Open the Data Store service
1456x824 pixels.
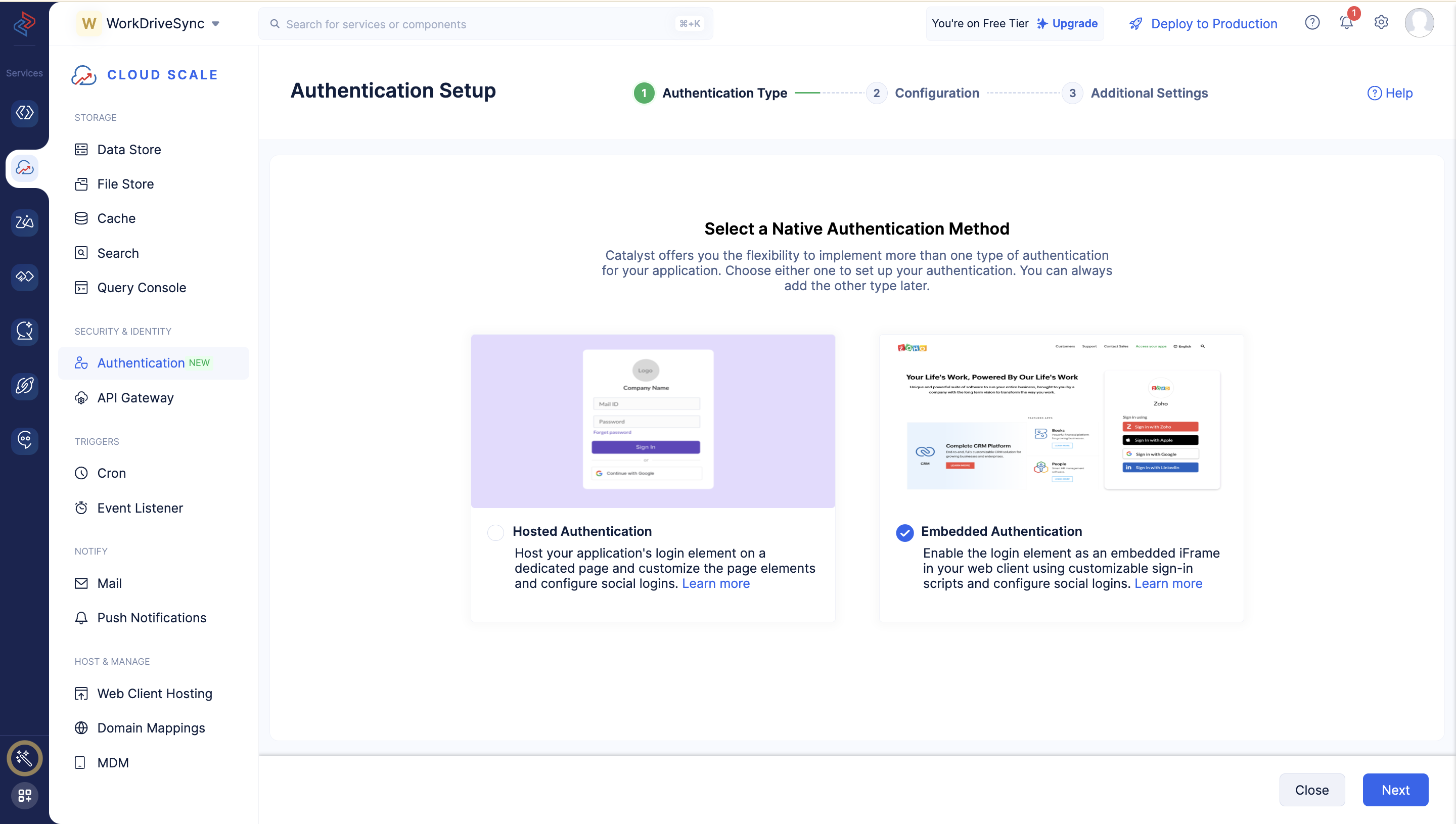129,149
